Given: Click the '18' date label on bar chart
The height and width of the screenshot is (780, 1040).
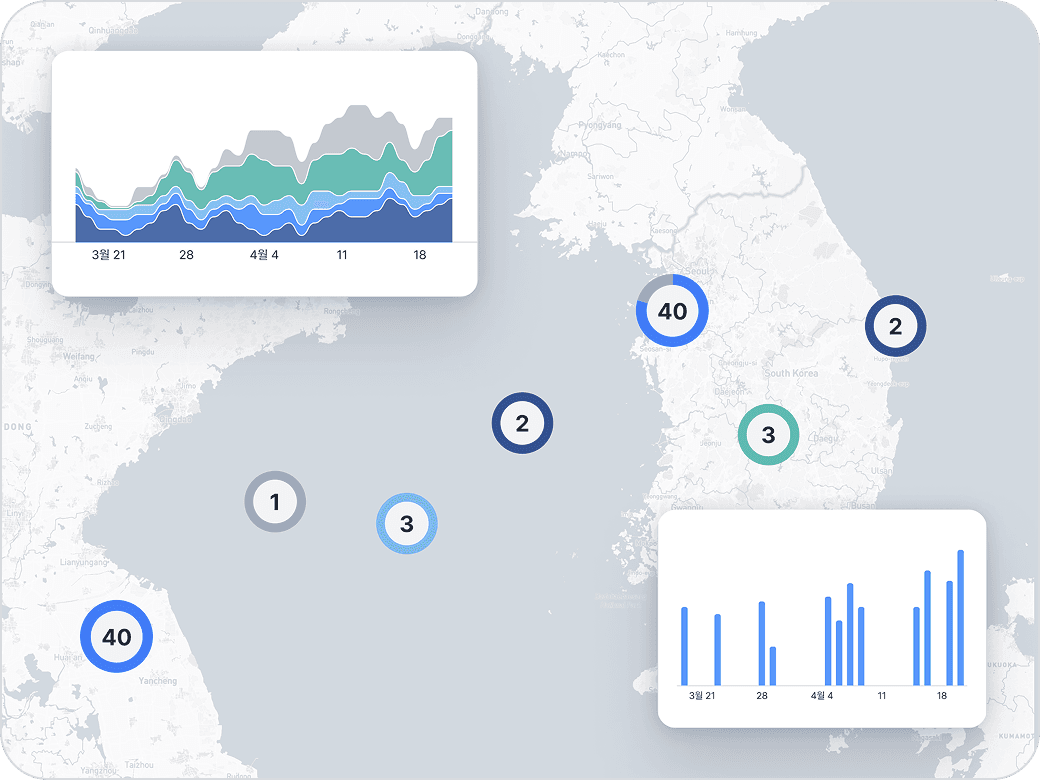Looking at the screenshot, I should click(942, 695).
